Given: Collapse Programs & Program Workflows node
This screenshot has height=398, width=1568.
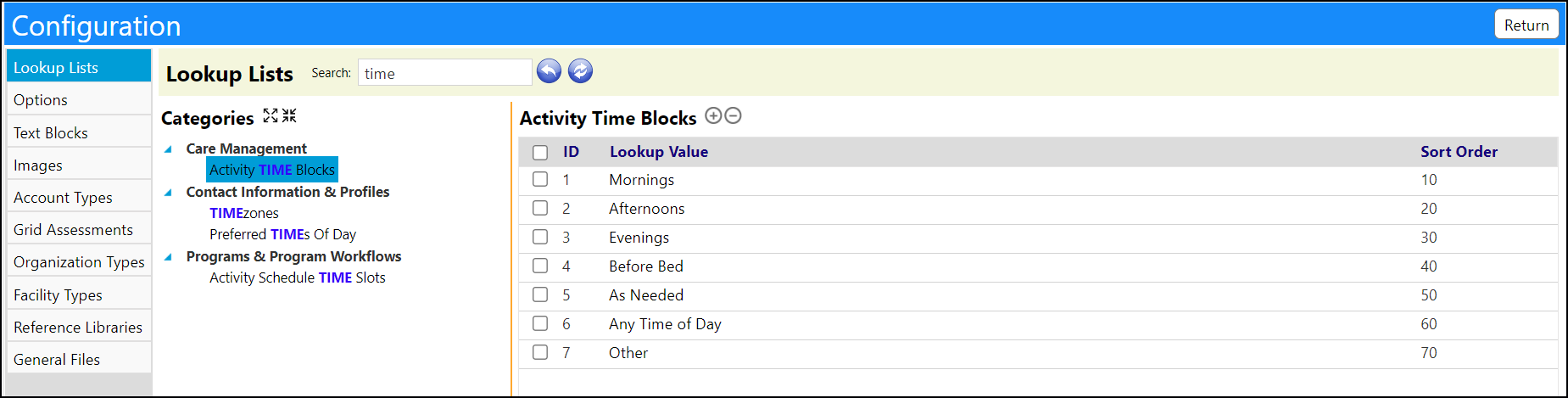Looking at the screenshot, I should point(168,256).
